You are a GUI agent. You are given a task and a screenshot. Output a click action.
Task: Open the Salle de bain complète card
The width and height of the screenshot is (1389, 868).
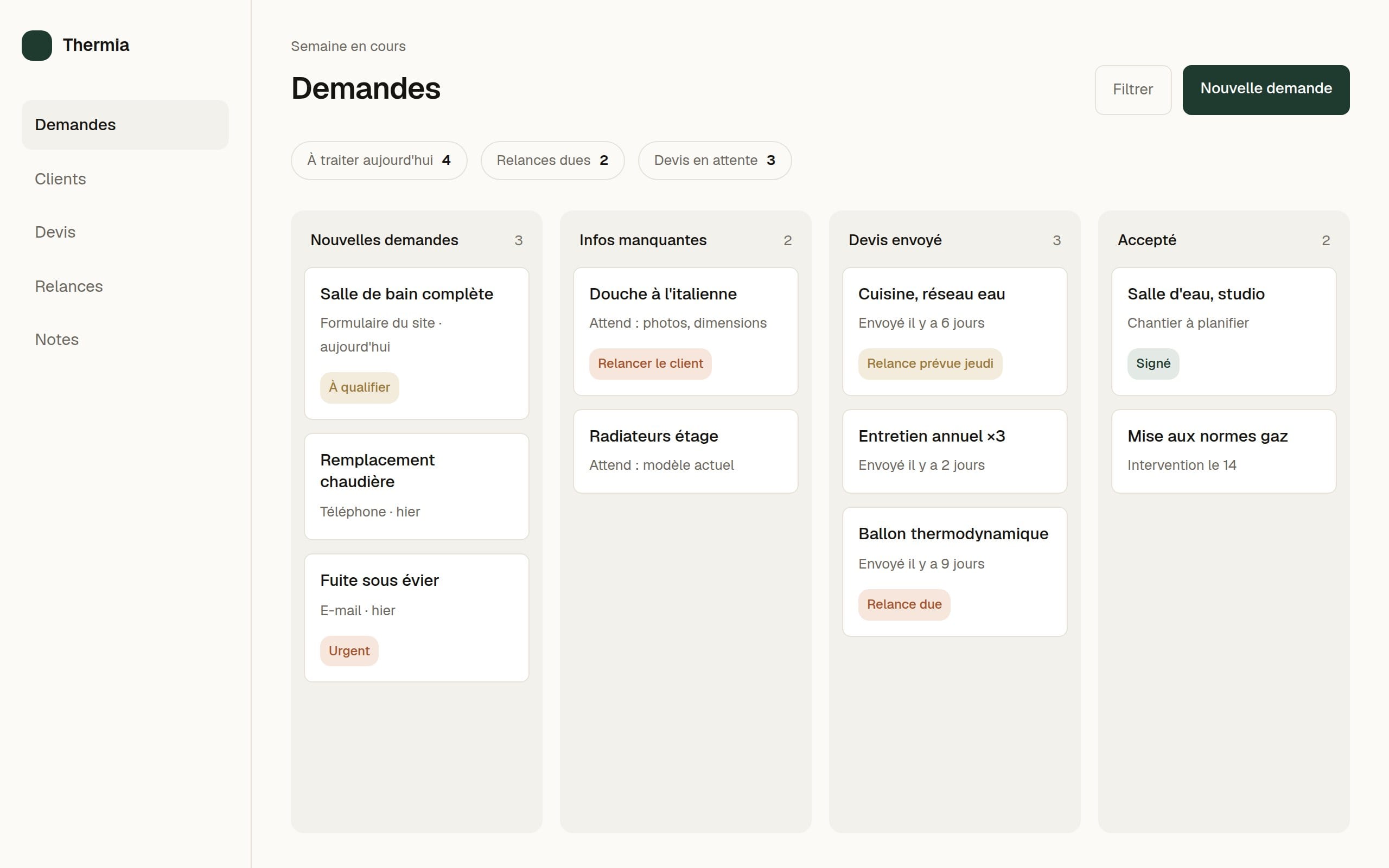[417, 343]
